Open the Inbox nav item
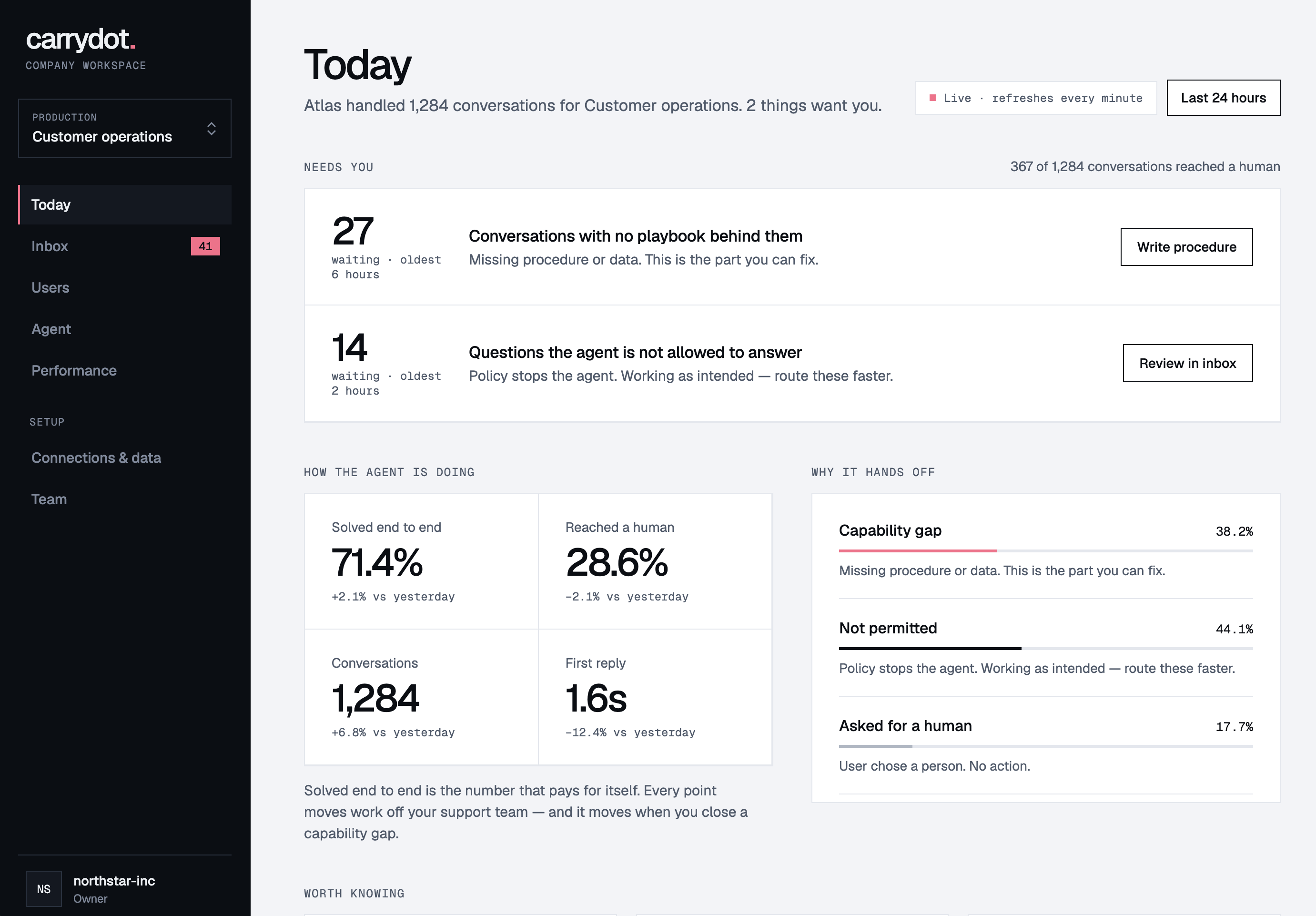This screenshot has height=916, width=1316. 124,246
